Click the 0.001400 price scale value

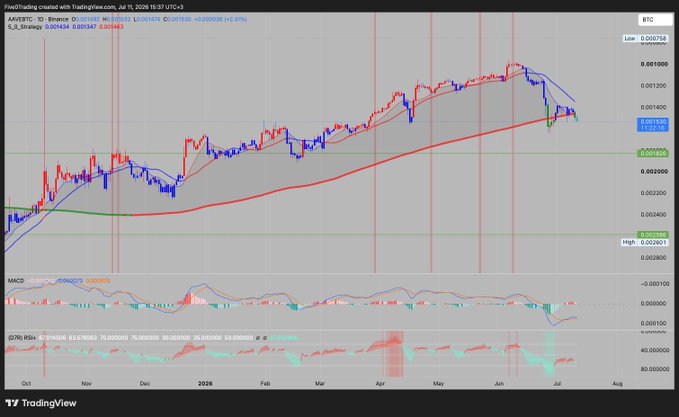point(654,107)
